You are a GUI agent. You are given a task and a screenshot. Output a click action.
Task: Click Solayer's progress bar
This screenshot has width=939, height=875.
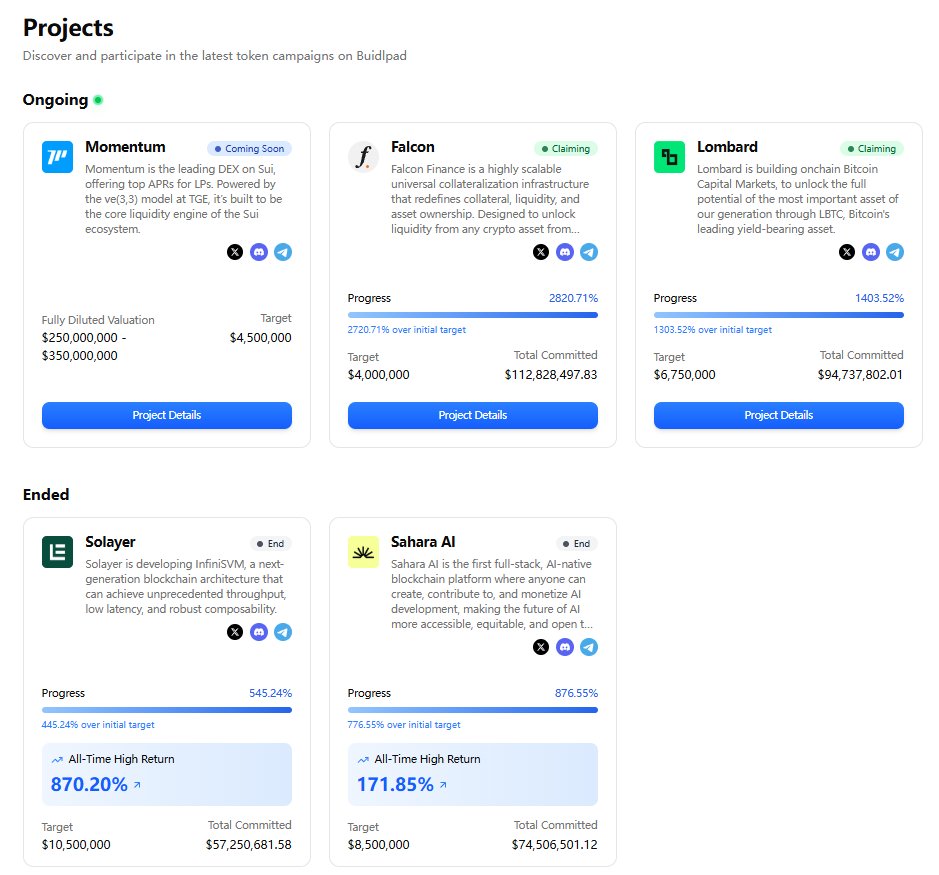click(x=167, y=710)
